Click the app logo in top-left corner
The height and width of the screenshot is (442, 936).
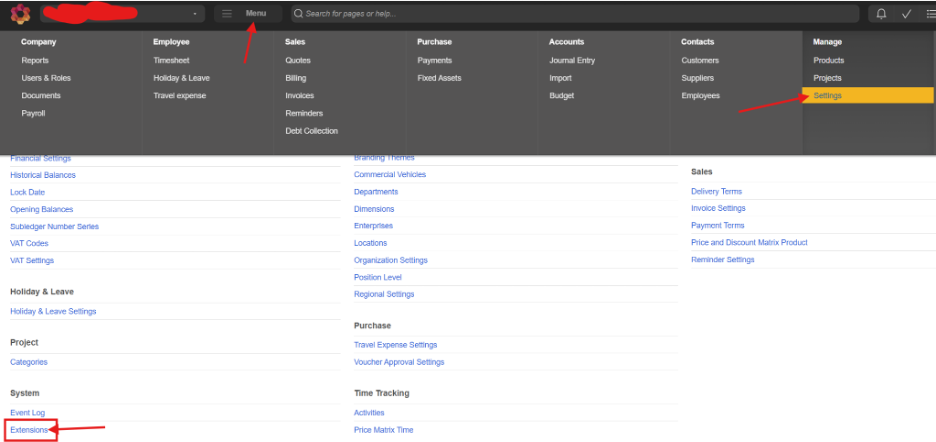[x=19, y=14]
